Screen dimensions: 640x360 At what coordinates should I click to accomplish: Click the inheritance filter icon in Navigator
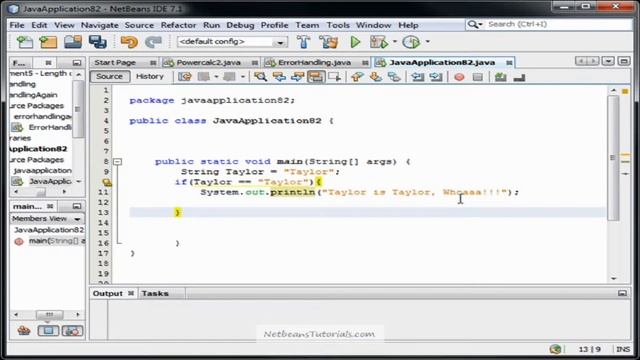coord(24,331)
